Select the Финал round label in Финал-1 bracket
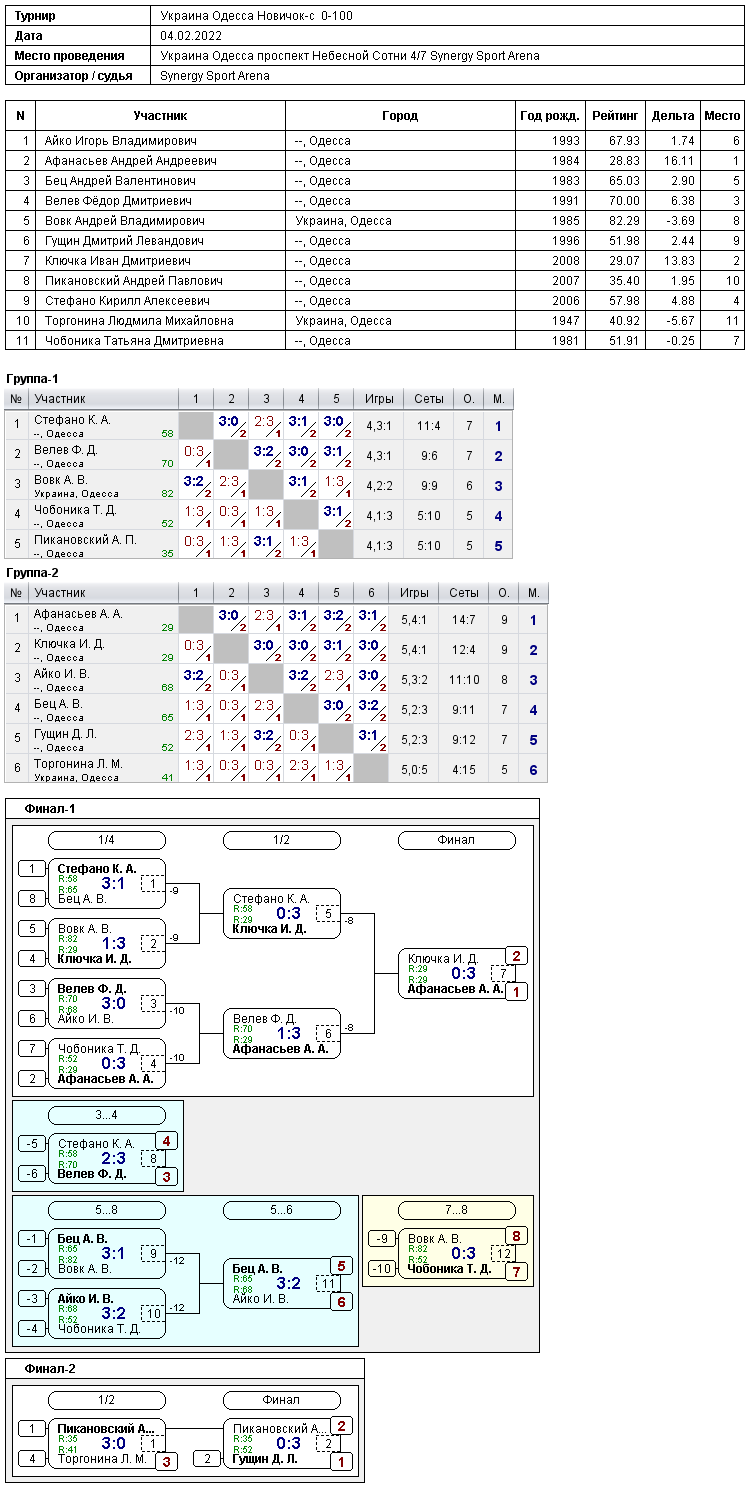Image resolution: width=750 pixels, height=1488 pixels. (456, 840)
